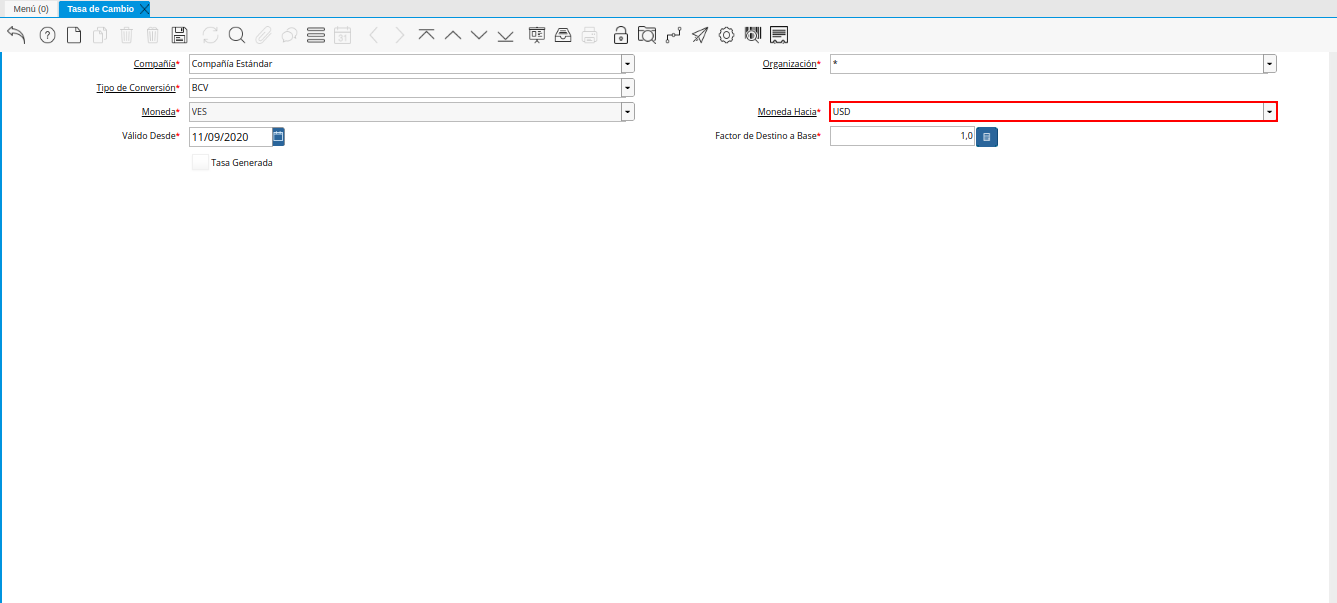The width and height of the screenshot is (1337, 603).
Task: Expand the Compañía dropdown arrow
Action: tap(628, 64)
